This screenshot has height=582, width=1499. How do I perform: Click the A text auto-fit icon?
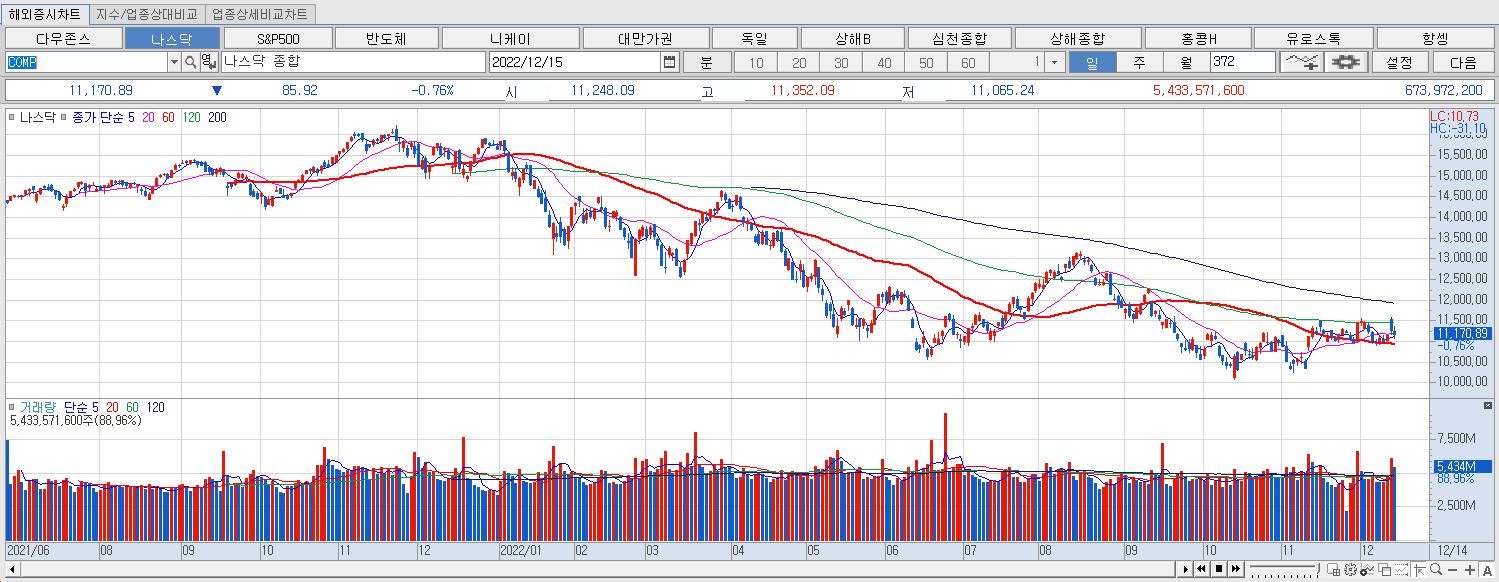[1487, 570]
